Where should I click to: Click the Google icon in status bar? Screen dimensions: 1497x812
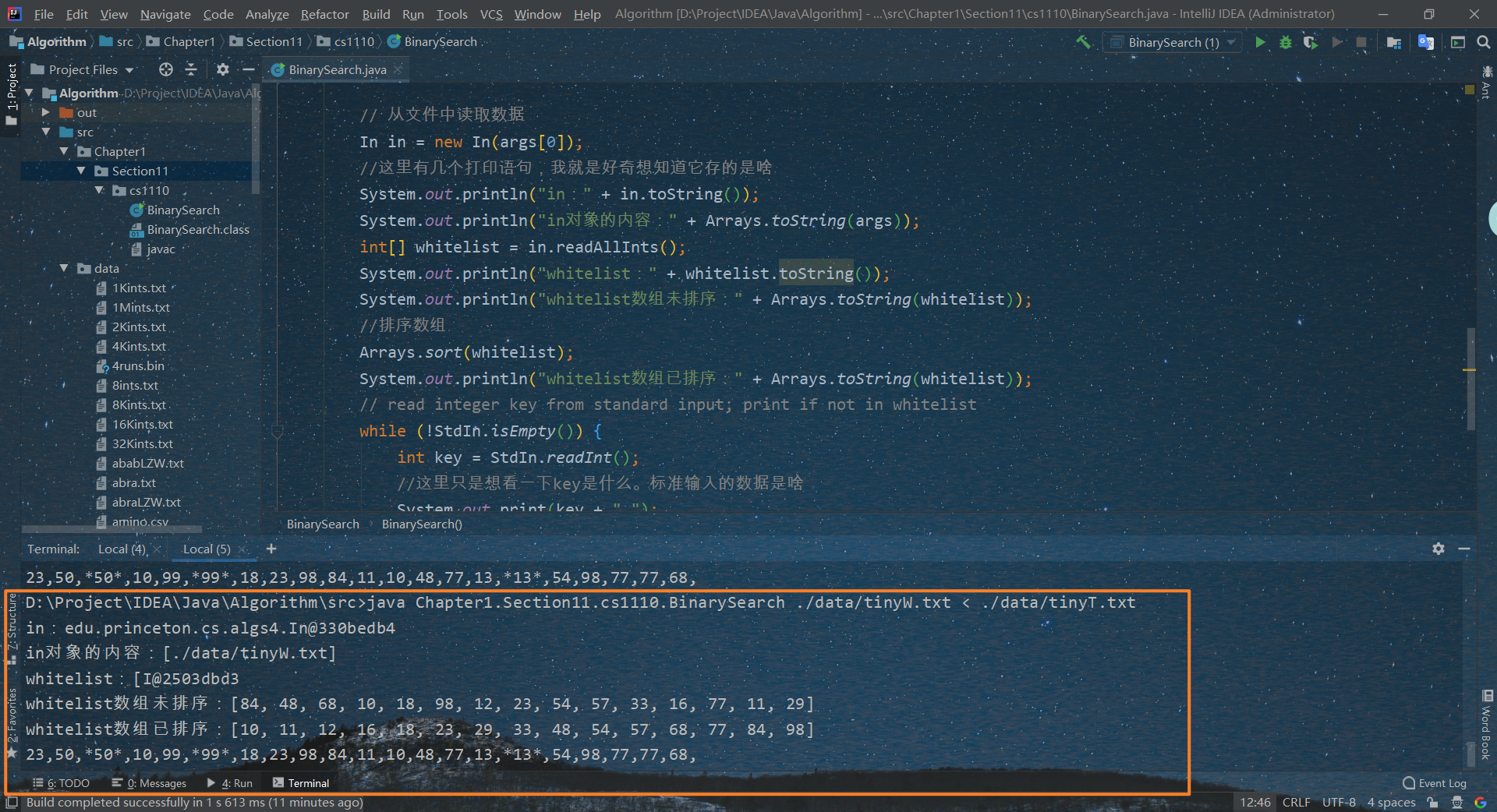click(1481, 802)
